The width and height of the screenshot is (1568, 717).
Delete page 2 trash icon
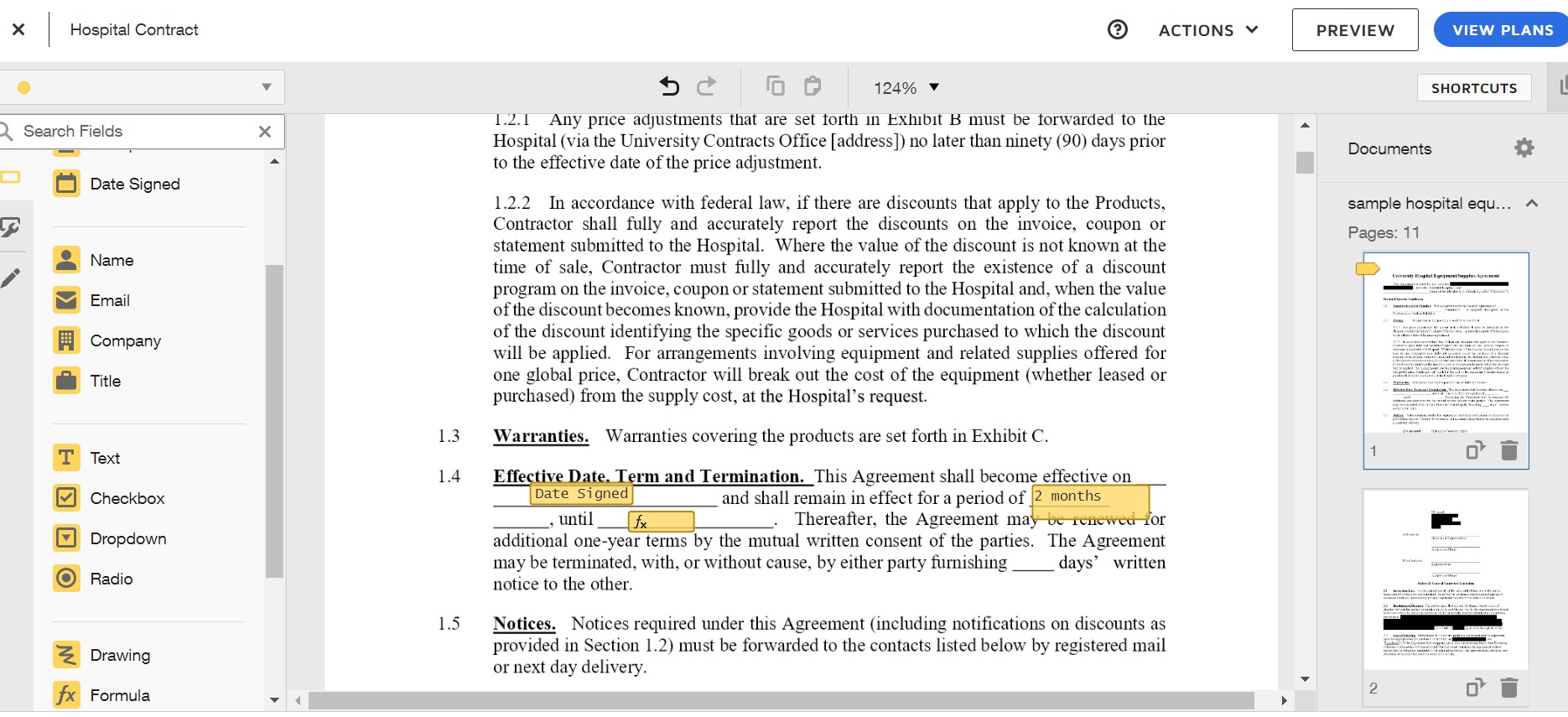pos(1509,688)
